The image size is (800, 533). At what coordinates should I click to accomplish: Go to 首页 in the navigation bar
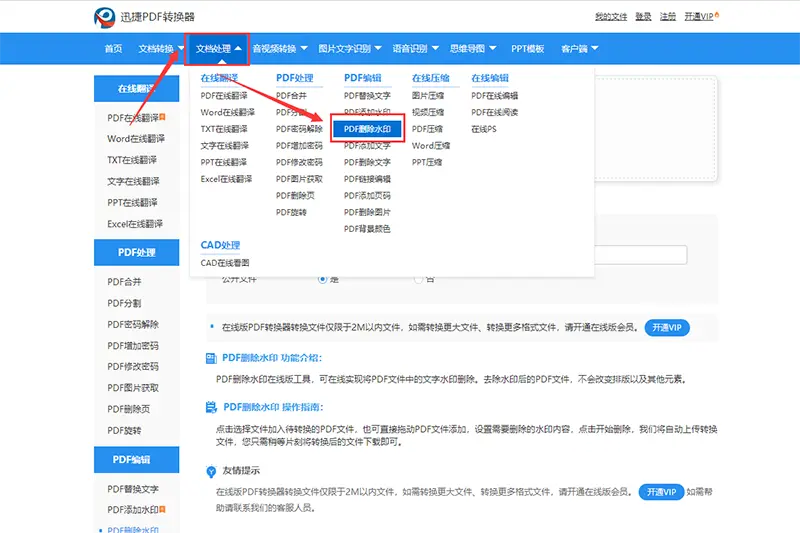click(113, 48)
